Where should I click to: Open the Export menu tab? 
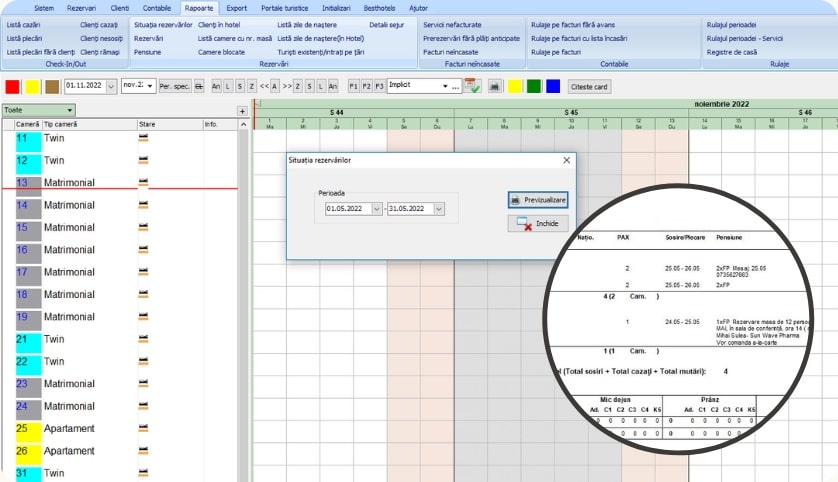(x=236, y=7)
